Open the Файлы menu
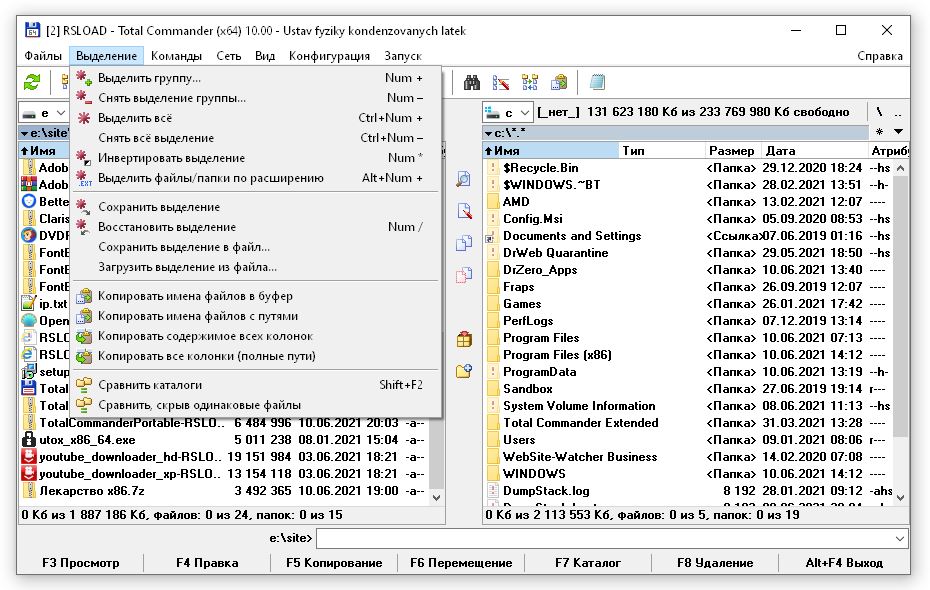930x590 pixels. [x=43, y=56]
